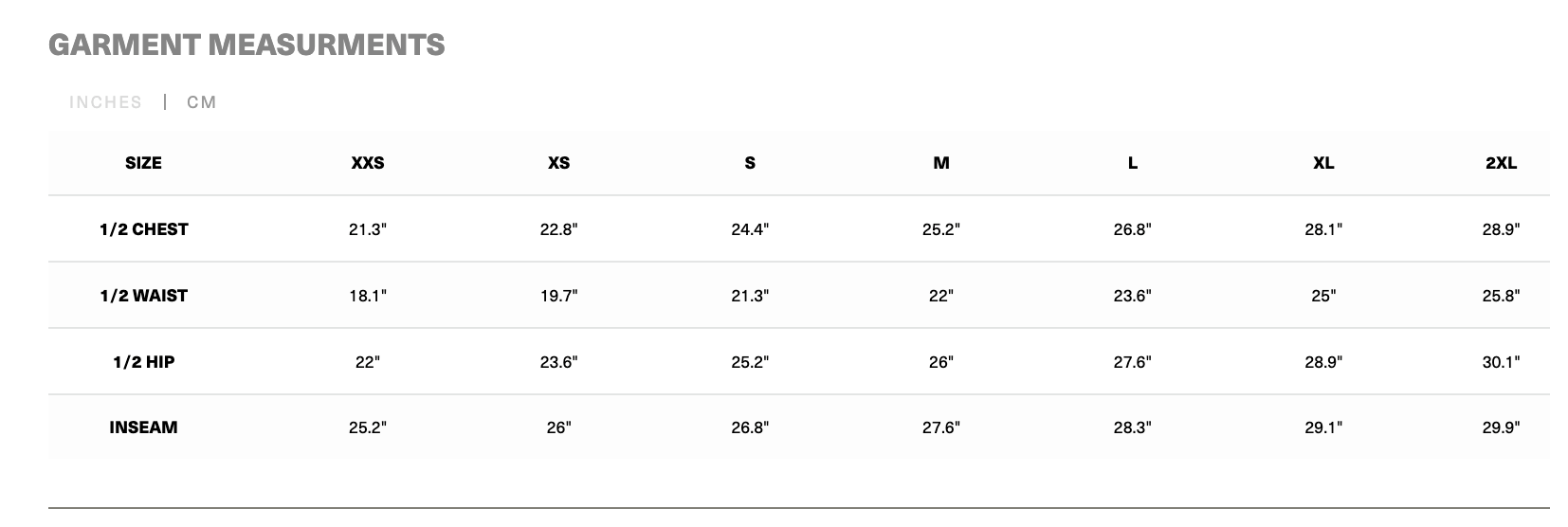Click the 1/2 chest value for size S
This screenshot has width=1568, height=527.
750,229
